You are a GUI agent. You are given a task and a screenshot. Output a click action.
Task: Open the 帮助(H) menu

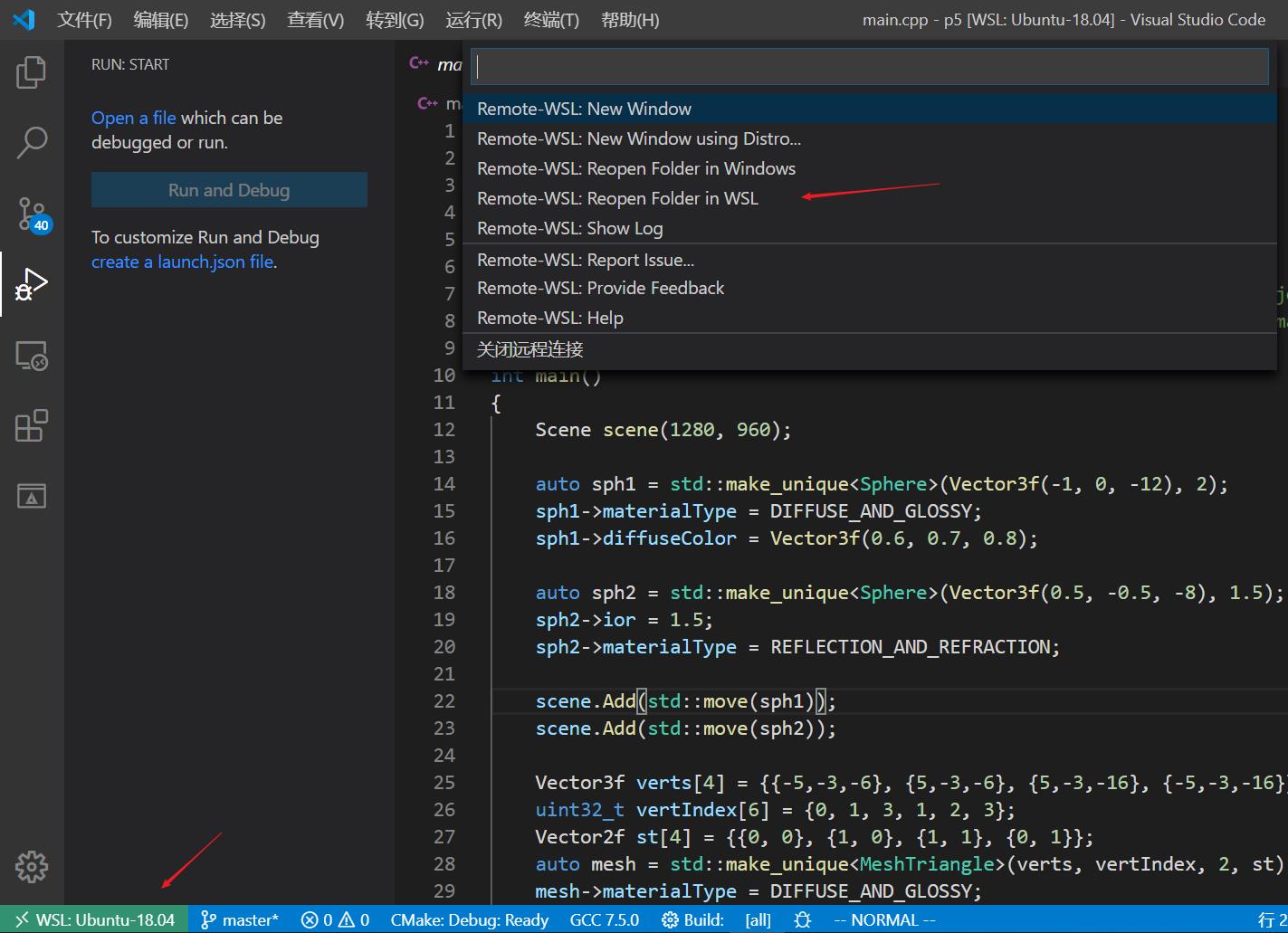(x=630, y=20)
